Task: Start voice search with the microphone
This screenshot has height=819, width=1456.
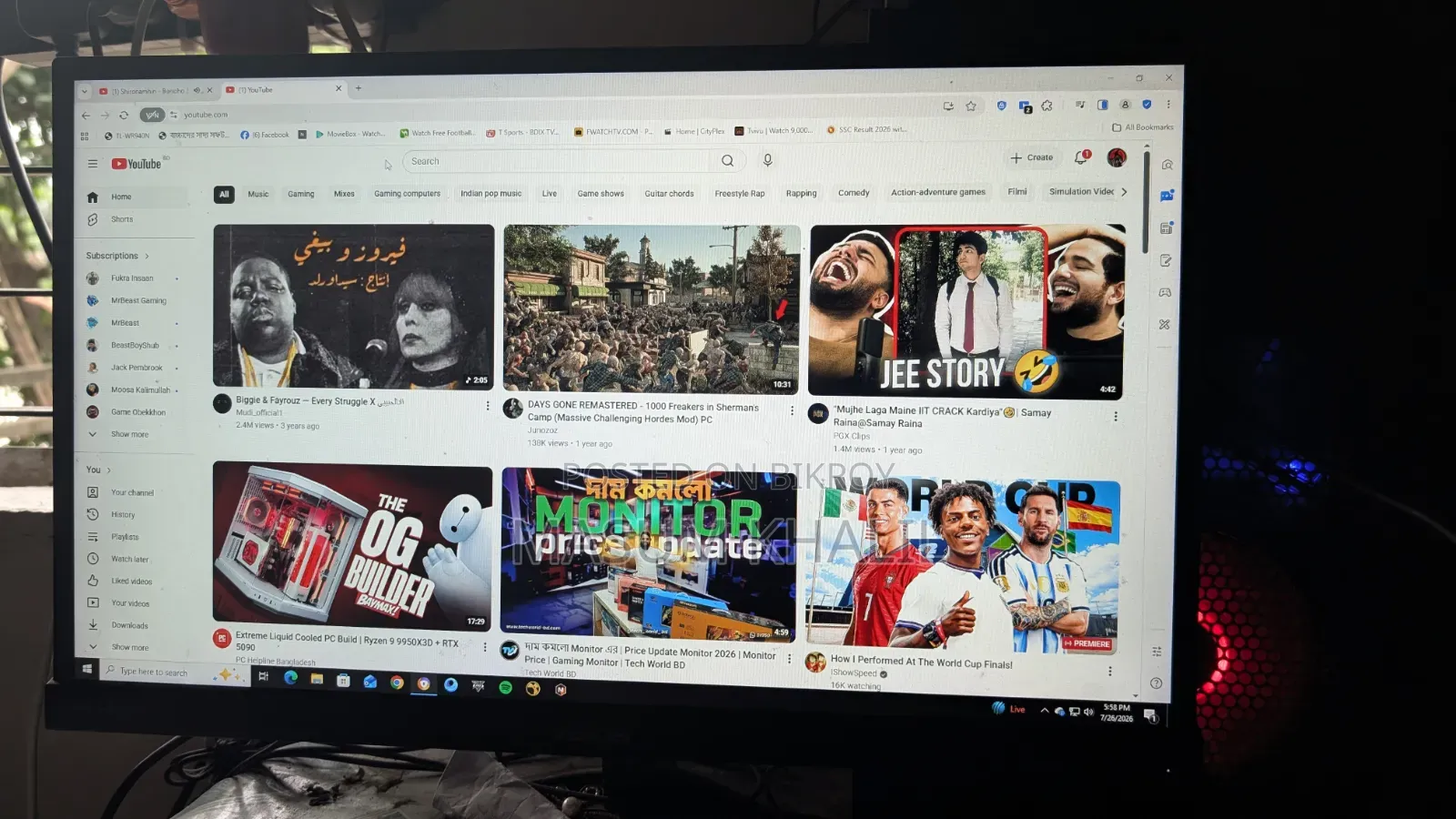Action: click(768, 160)
